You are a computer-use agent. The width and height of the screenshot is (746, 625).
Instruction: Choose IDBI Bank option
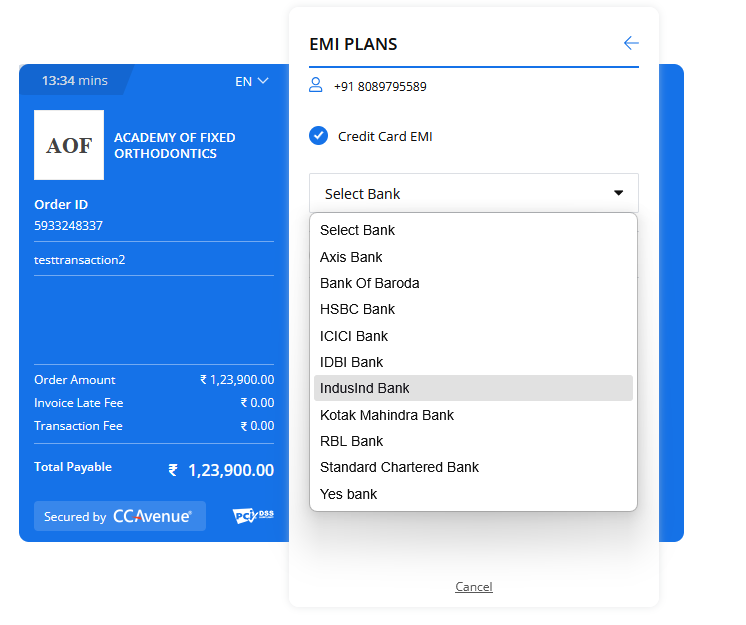coord(351,362)
